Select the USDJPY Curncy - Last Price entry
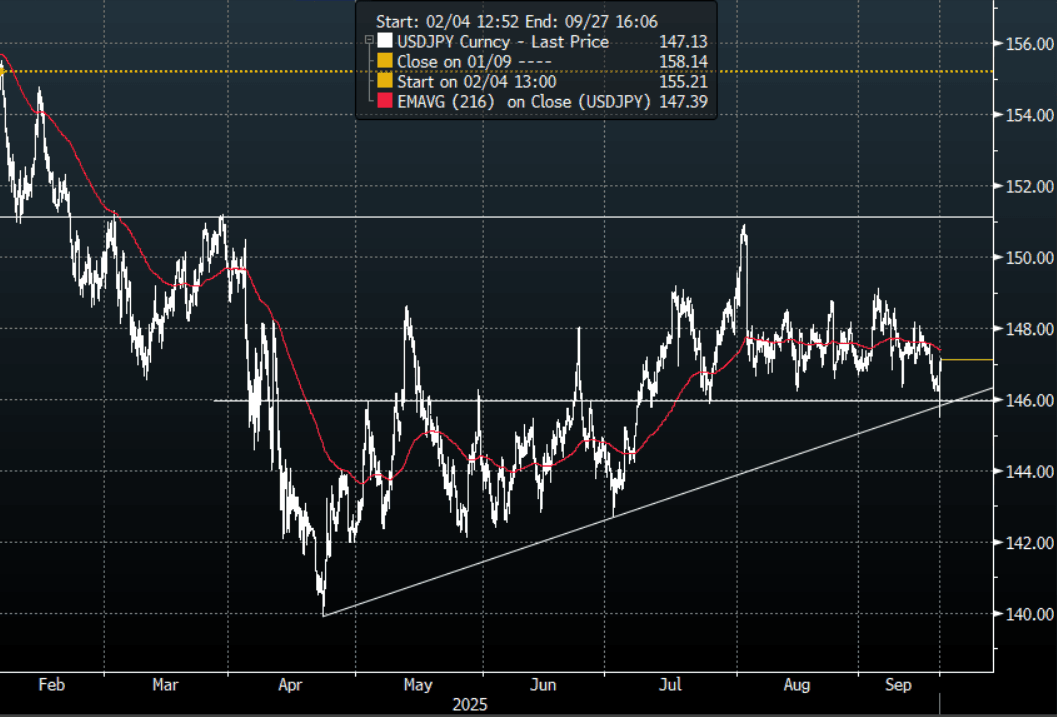 click(x=502, y=42)
